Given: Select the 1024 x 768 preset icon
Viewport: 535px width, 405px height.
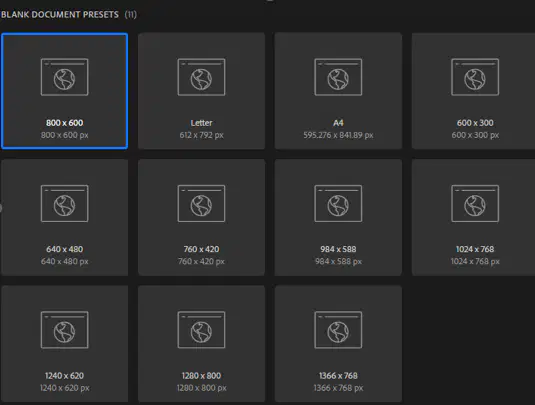Looking at the screenshot, I should coord(475,204).
